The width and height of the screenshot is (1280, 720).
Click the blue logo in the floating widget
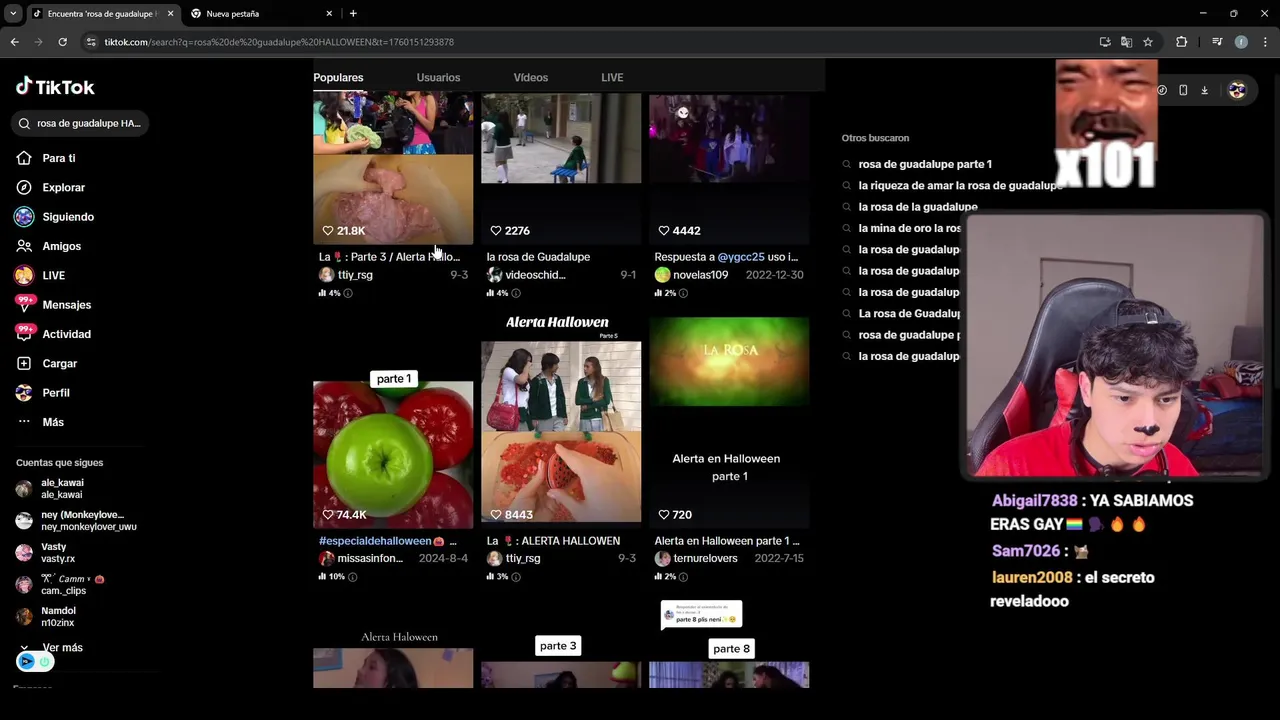(27, 662)
